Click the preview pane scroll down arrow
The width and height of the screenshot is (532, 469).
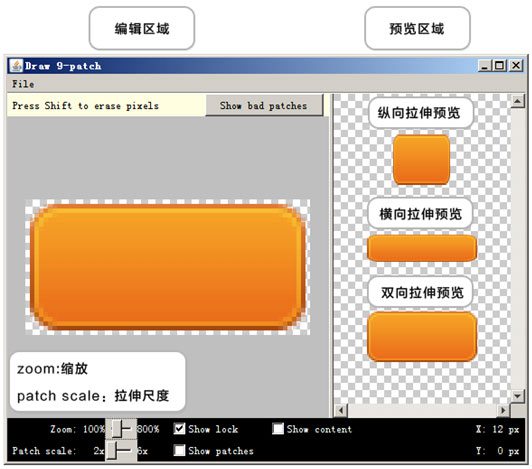click(x=518, y=396)
